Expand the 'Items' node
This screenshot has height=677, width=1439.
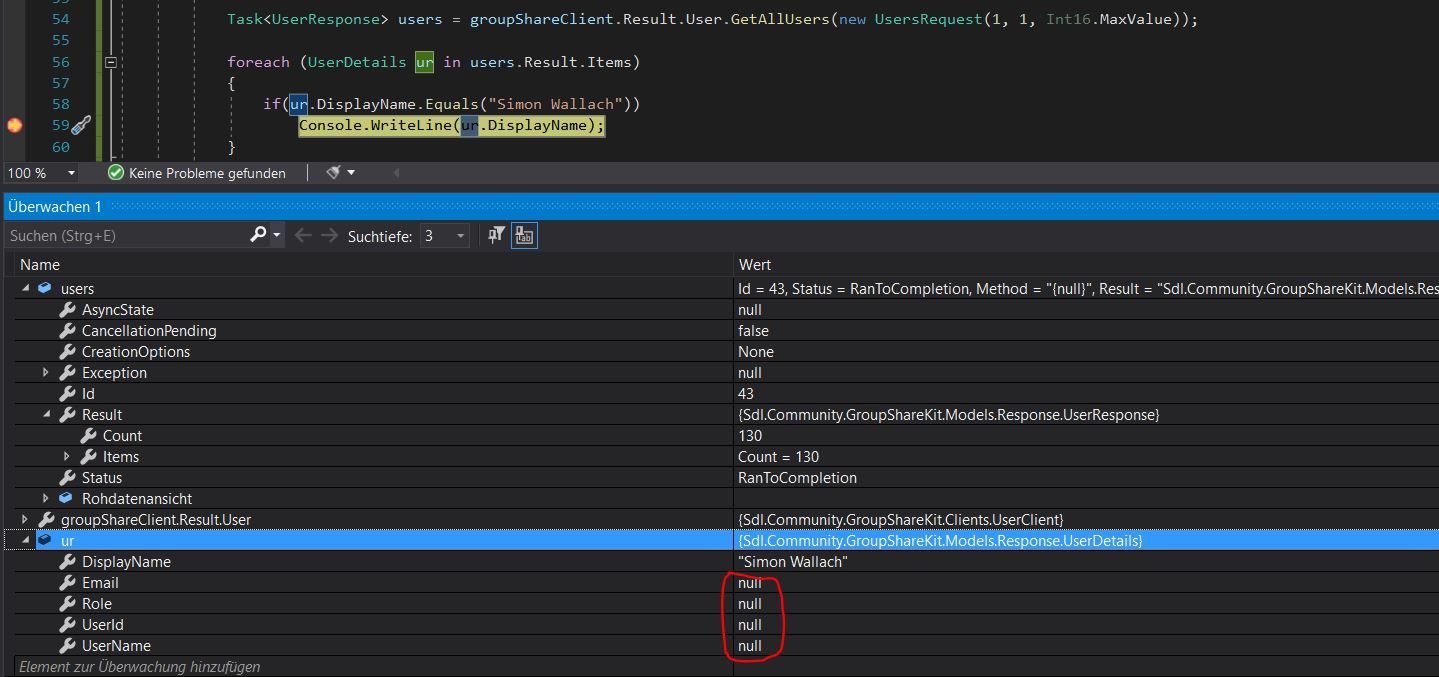pos(67,457)
